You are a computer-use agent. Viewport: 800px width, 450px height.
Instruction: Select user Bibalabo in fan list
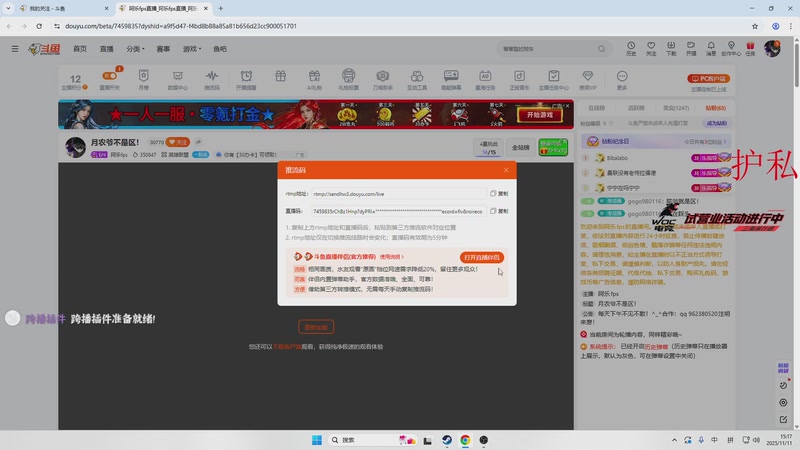[617, 158]
